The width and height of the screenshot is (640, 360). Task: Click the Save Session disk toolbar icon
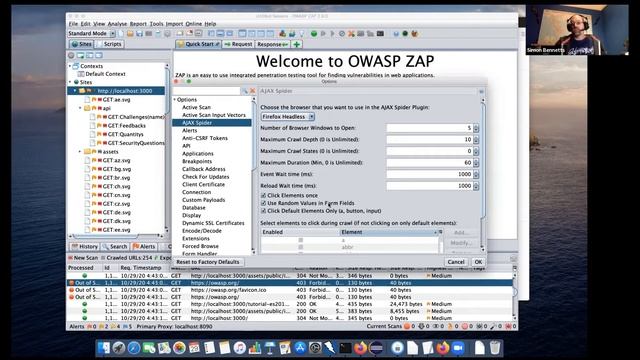tap(139, 34)
